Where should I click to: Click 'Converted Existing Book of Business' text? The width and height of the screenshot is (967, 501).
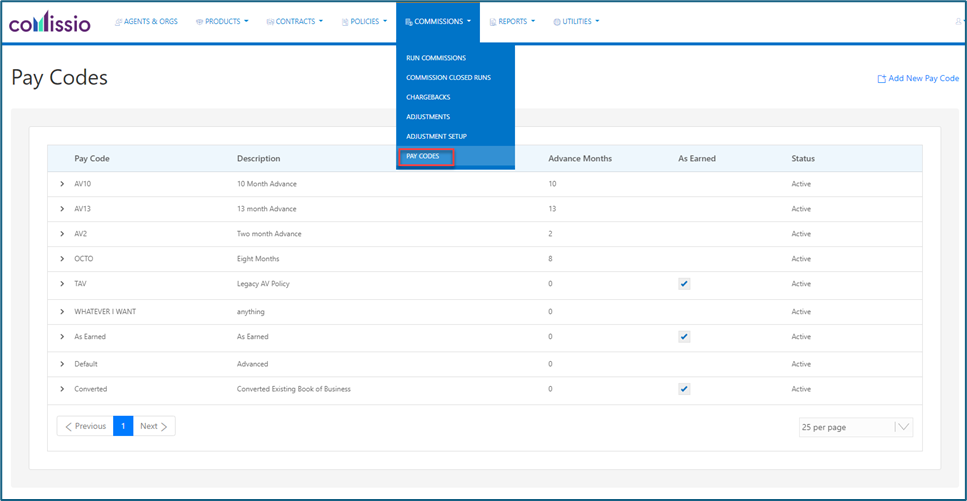[x=294, y=389]
